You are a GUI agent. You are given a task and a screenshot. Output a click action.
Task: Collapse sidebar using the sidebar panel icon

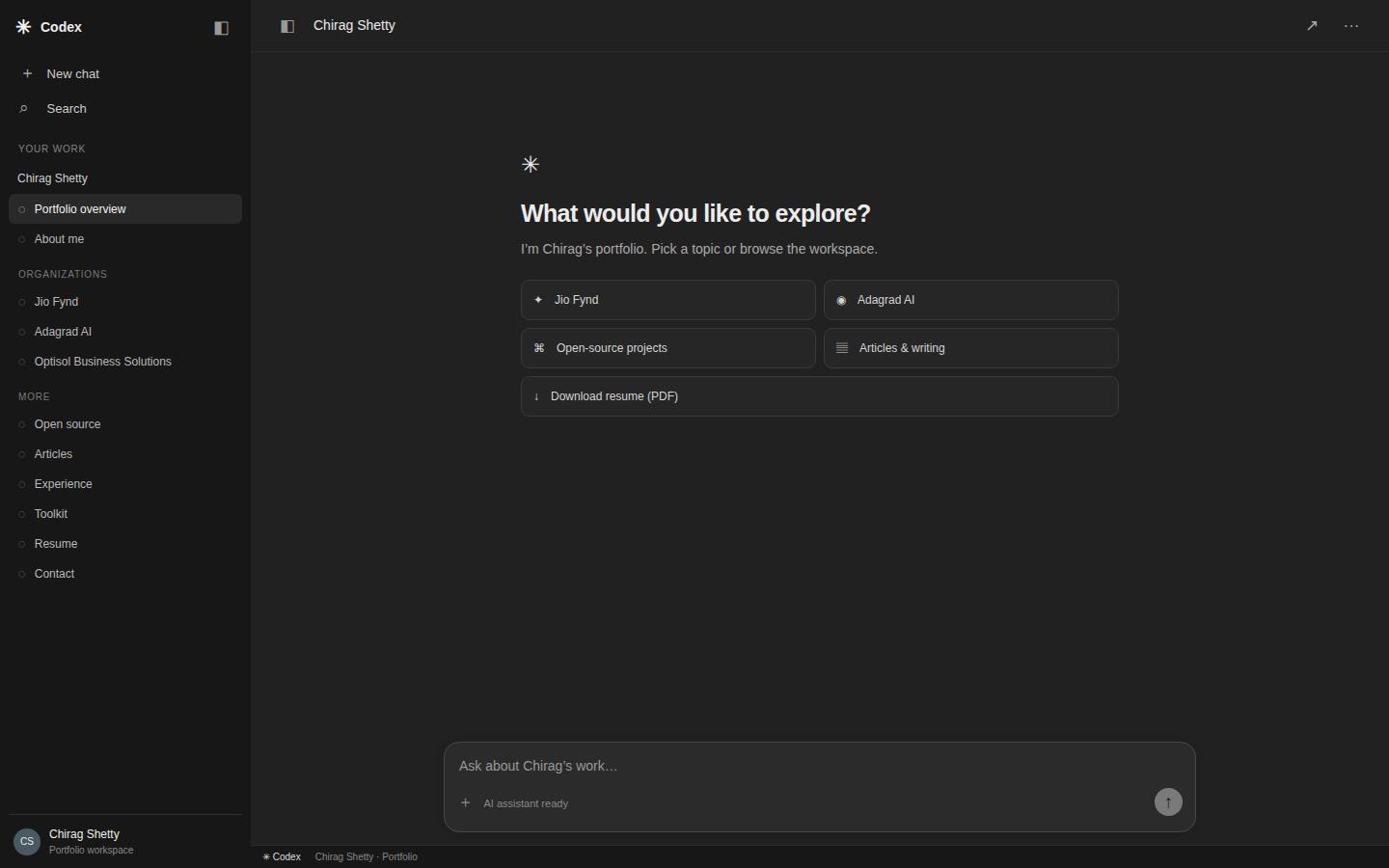click(221, 28)
